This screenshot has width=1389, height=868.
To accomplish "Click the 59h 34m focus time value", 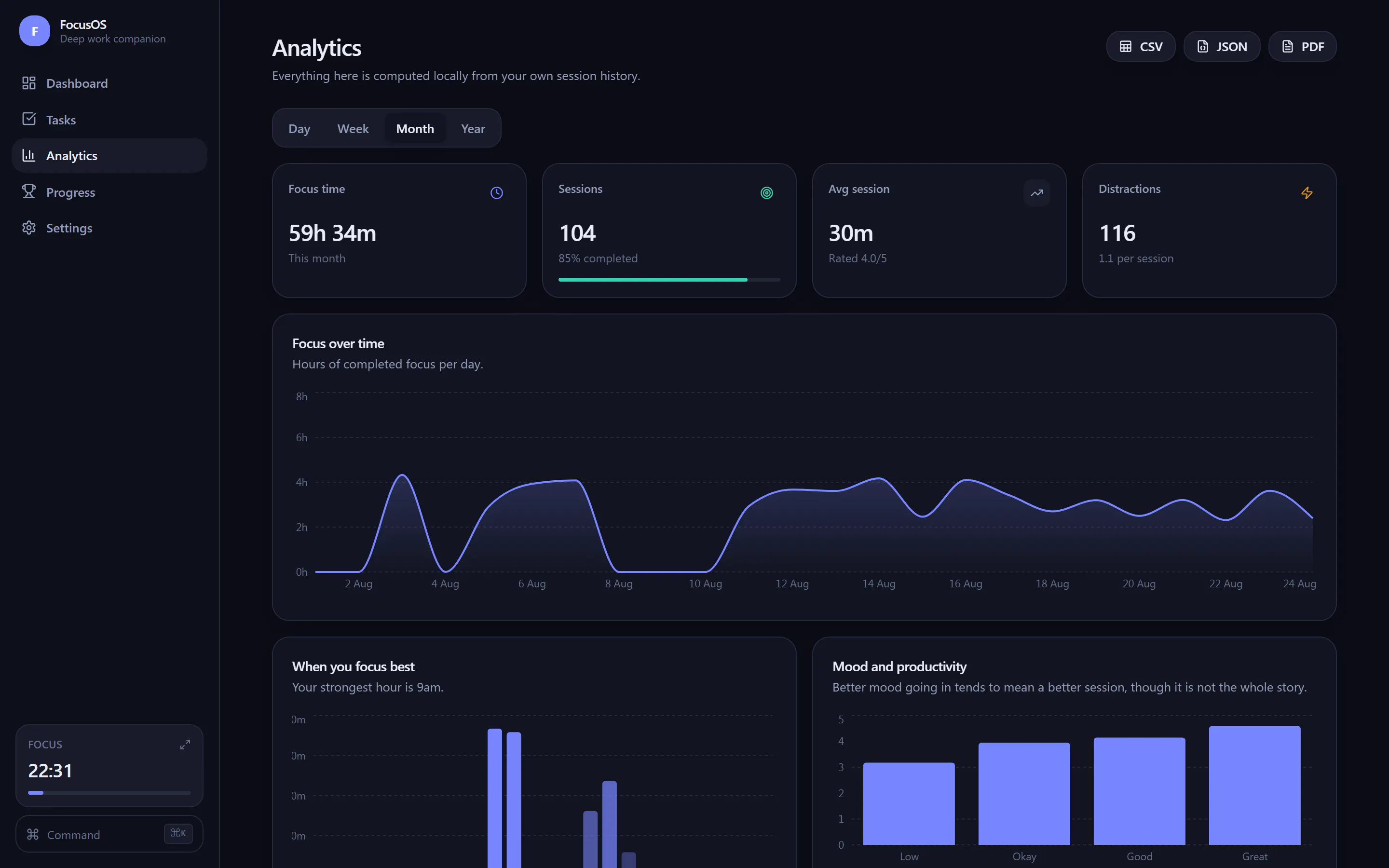I will [x=332, y=233].
